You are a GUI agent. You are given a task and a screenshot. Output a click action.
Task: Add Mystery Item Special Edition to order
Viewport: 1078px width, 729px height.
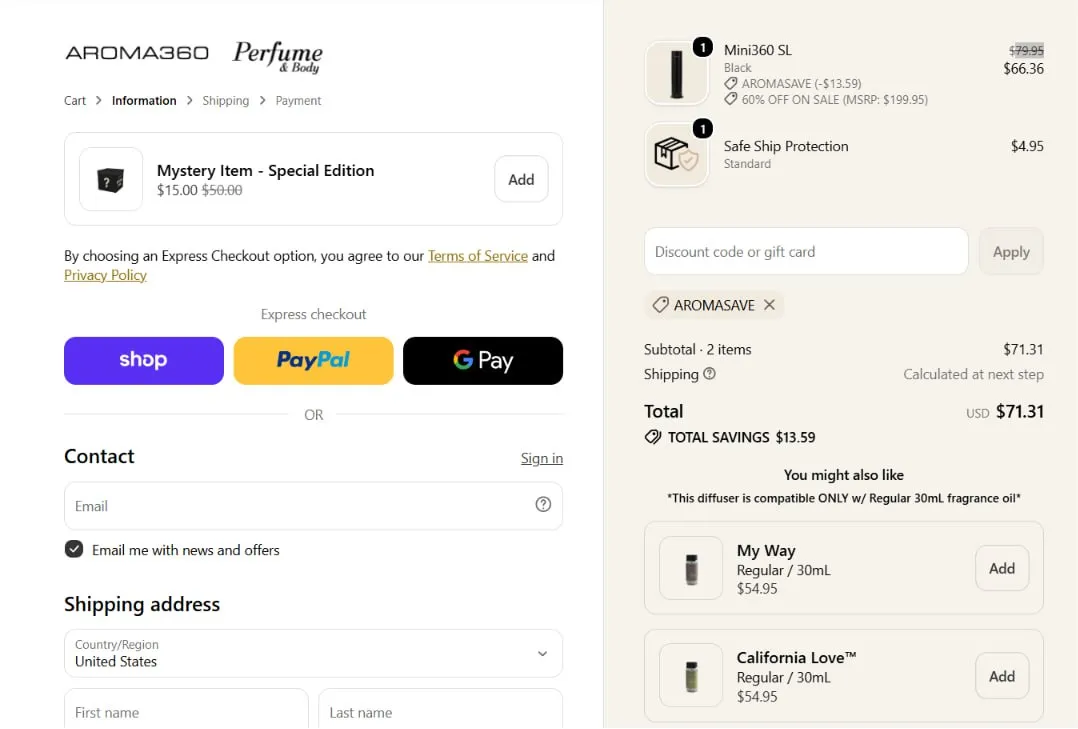(521, 179)
